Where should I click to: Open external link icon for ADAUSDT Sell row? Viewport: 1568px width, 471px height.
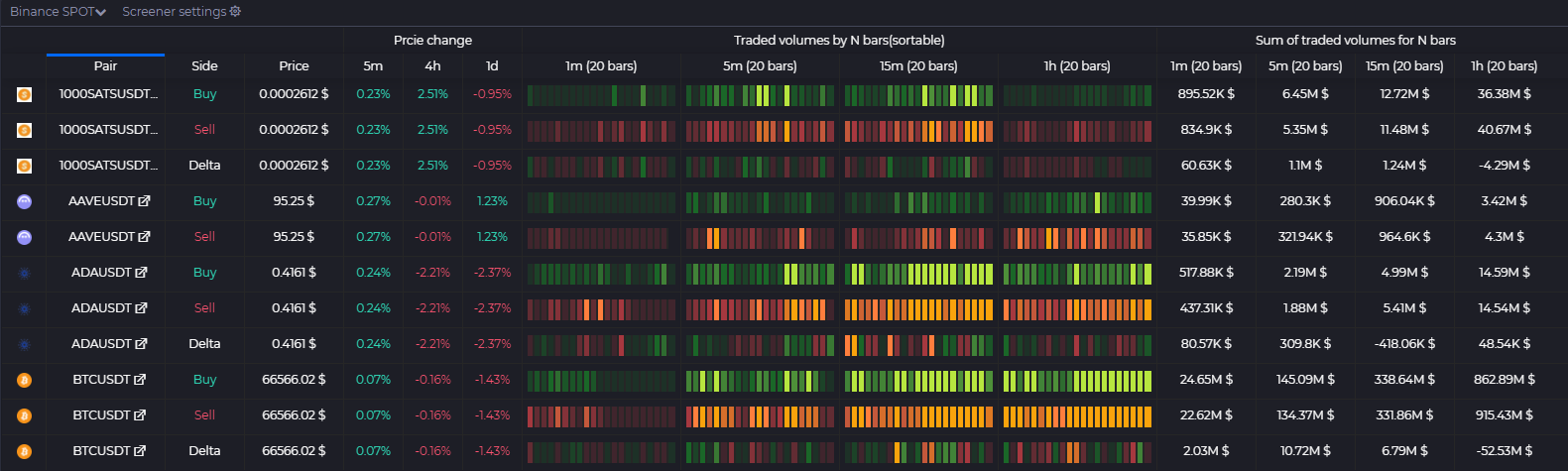tap(141, 308)
